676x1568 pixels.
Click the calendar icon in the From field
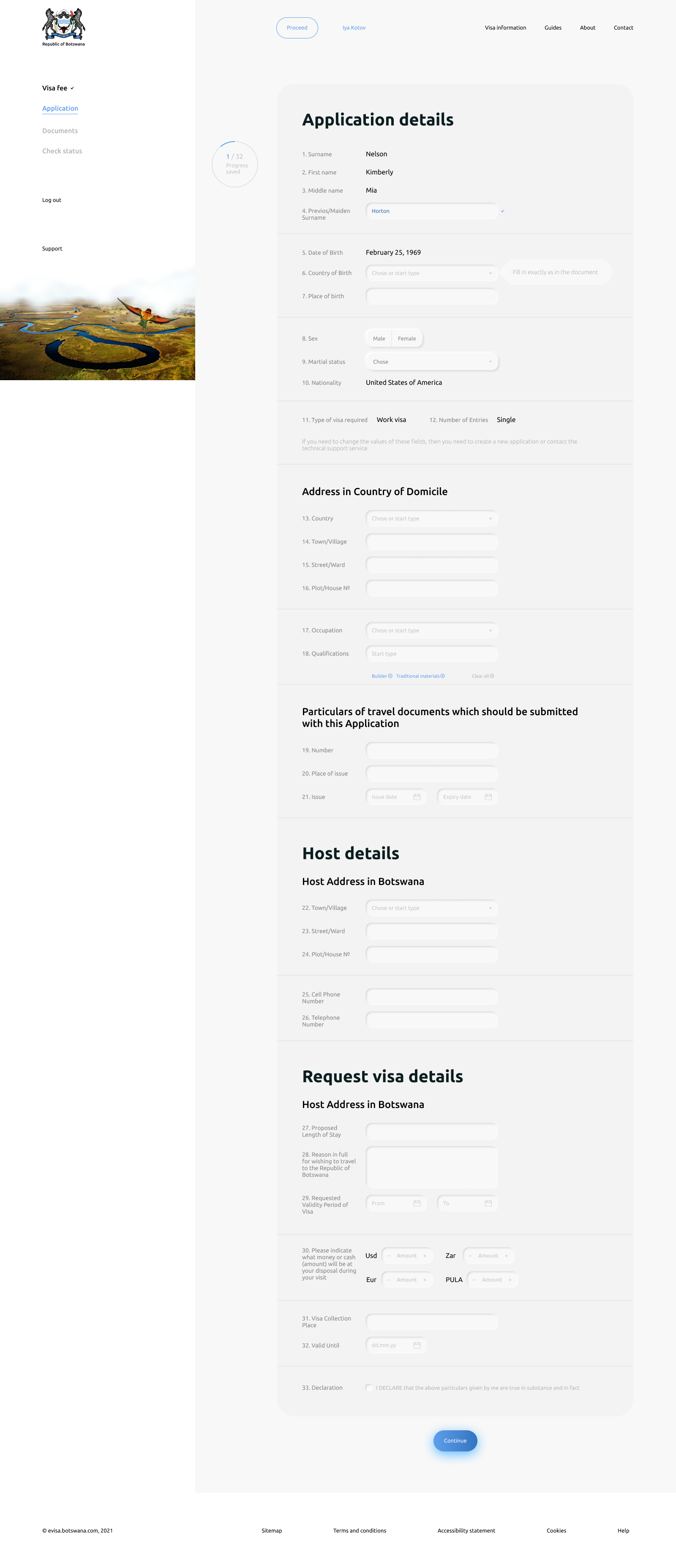point(417,1203)
